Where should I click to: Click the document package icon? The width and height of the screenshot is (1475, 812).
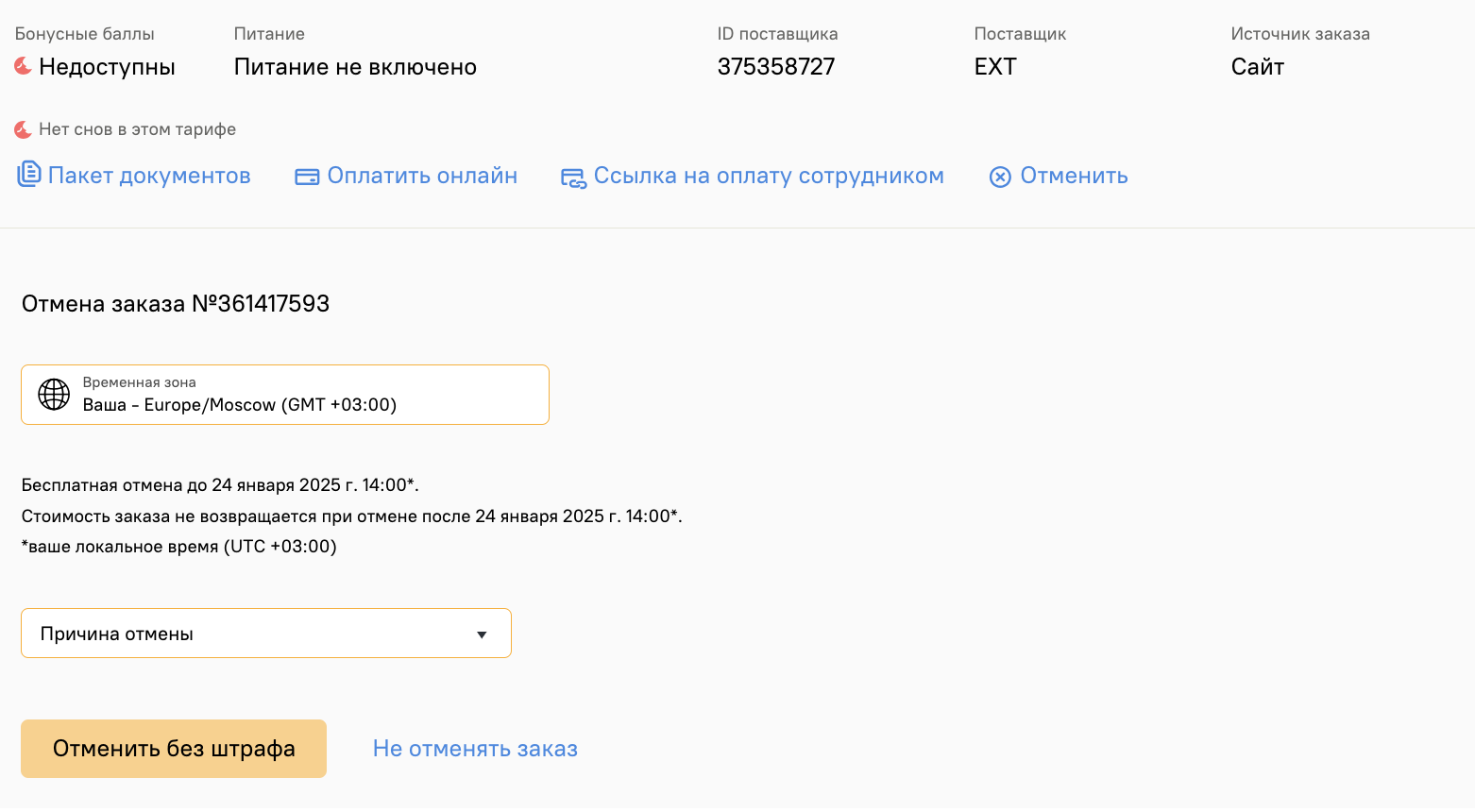[29, 175]
